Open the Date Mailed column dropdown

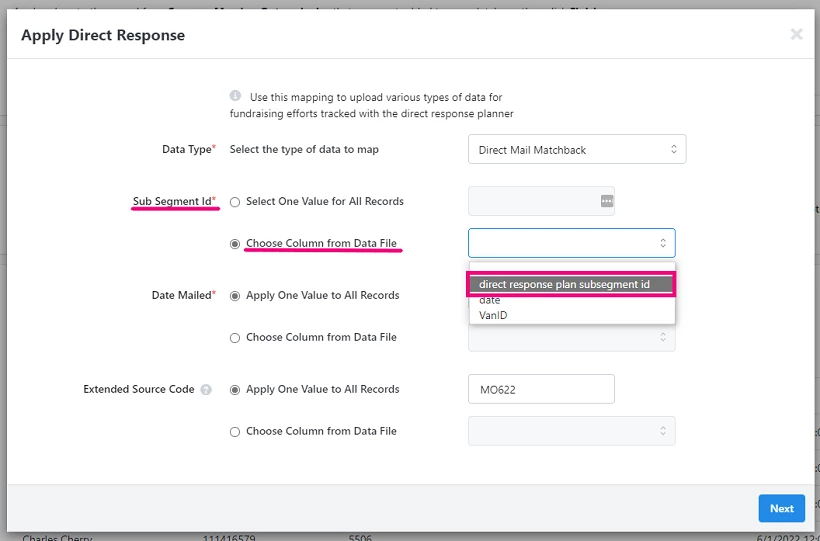pos(572,338)
